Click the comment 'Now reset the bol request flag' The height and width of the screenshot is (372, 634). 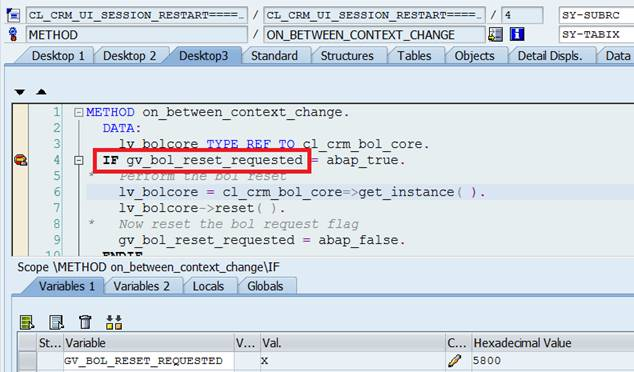click(239, 224)
